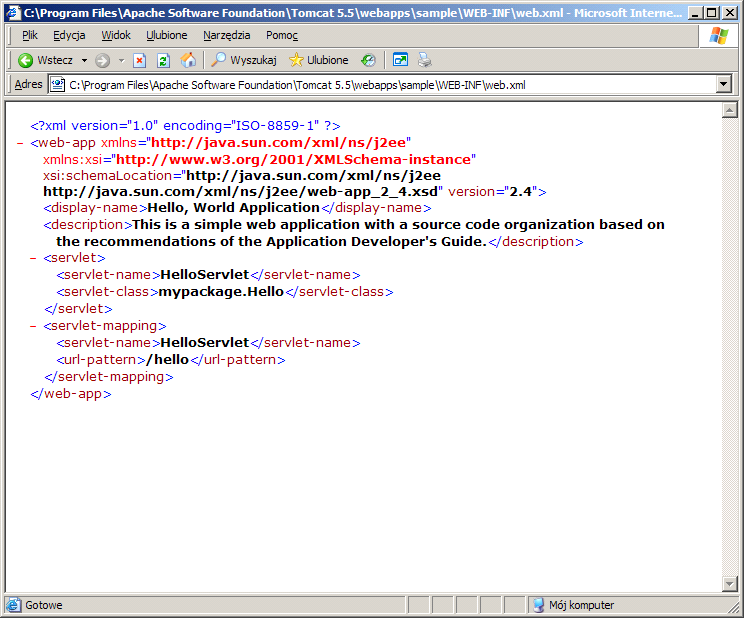Click the Ulubione toolbar text label

[327, 60]
